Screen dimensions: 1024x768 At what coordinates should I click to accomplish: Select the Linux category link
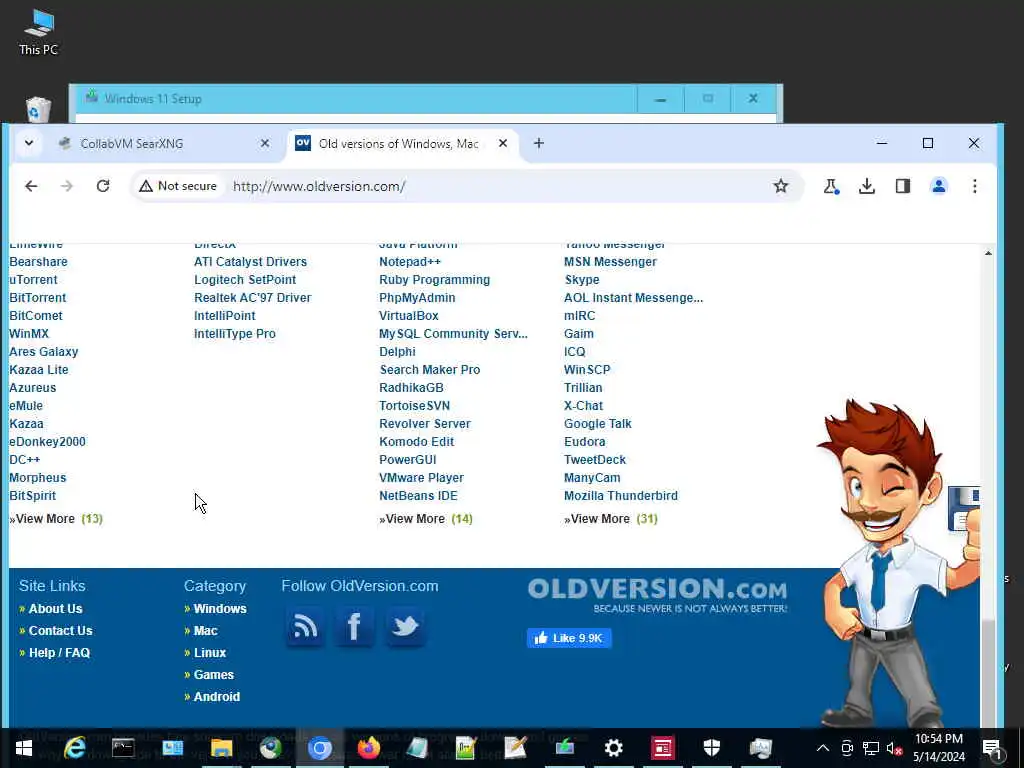point(210,653)
